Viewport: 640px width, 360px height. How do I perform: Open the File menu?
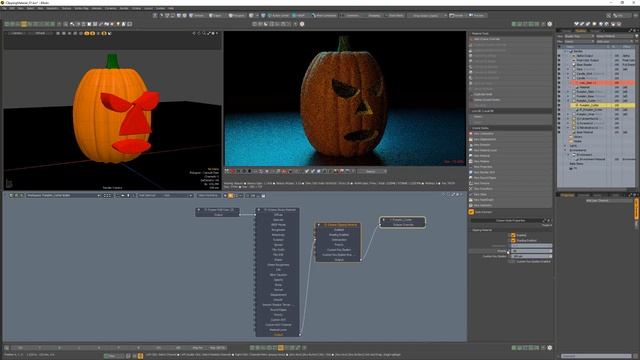pyautogui.click(x=4, y=8)
